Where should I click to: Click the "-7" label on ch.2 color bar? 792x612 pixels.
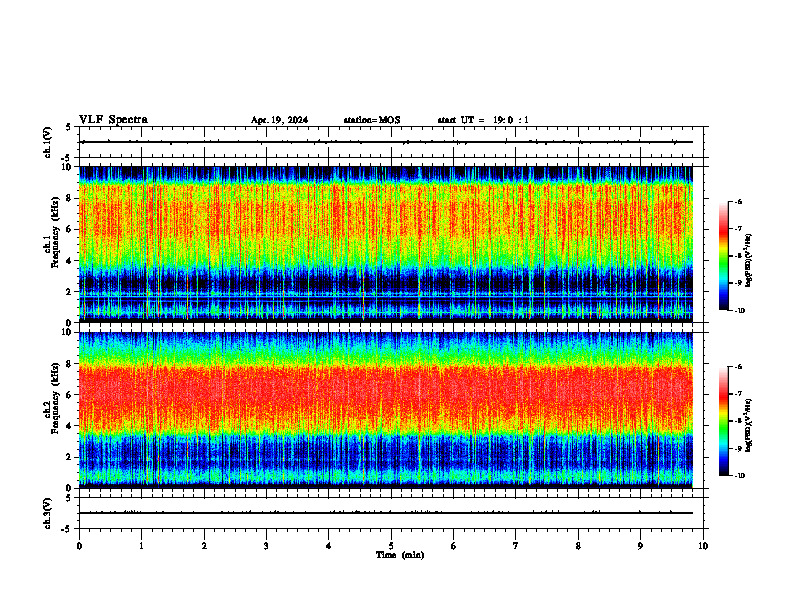pyautogui.click(x=738, y=394)
